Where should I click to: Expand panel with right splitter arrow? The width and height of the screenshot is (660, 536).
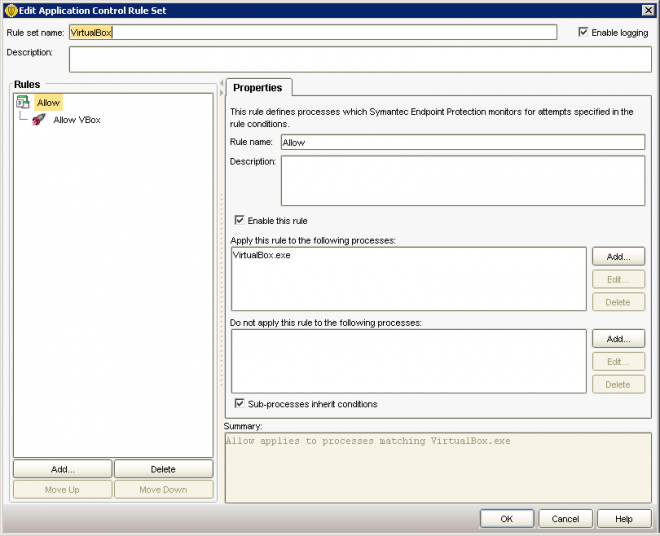[x=221, y=92]
